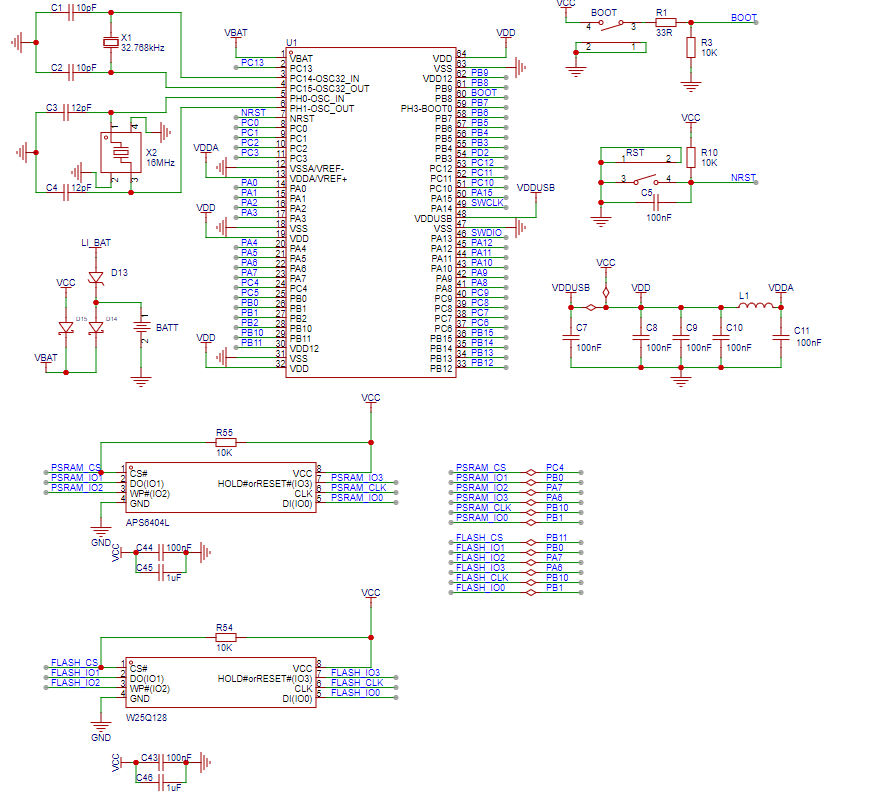Image resolution: width=891 pixels, height=792 pixels.
Task: Select the VBAT power flag near C1
Action: point(234,34)
